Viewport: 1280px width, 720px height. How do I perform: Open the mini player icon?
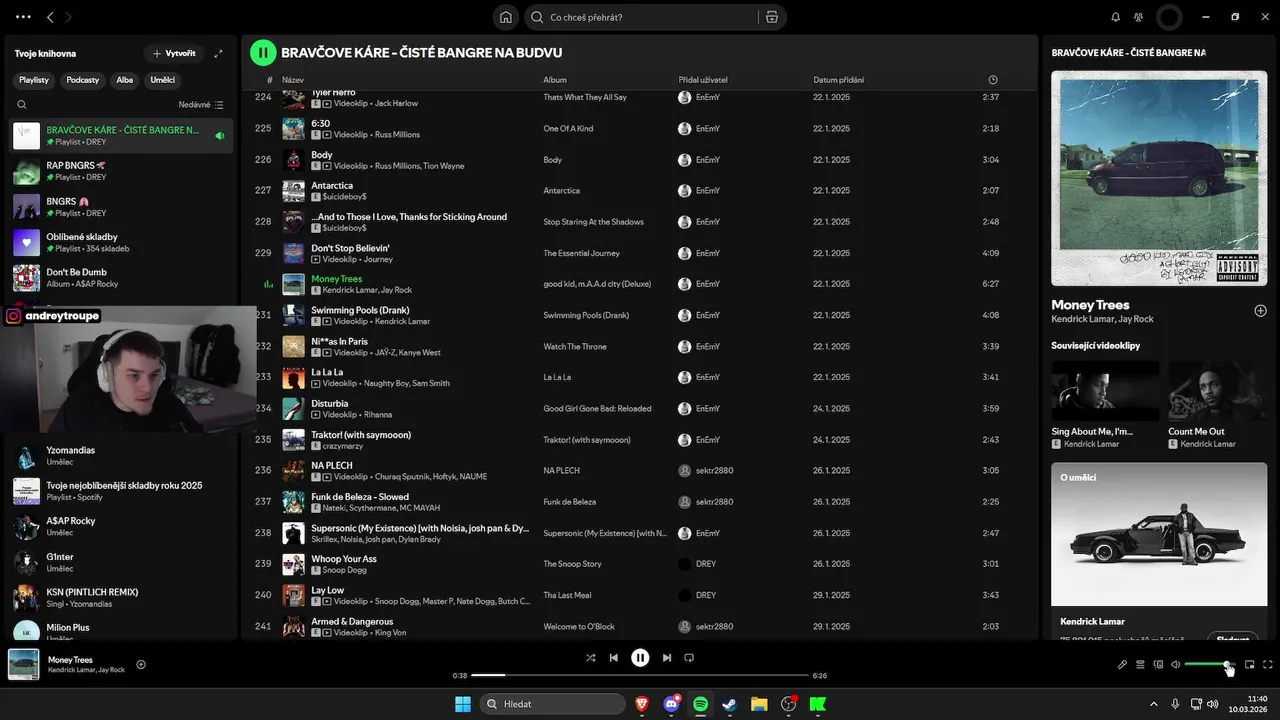click(1249, 664)
